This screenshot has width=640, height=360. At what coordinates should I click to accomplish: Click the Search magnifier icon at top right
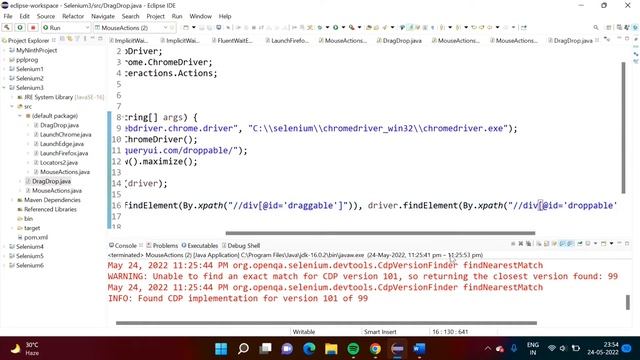tap(596, 27)
